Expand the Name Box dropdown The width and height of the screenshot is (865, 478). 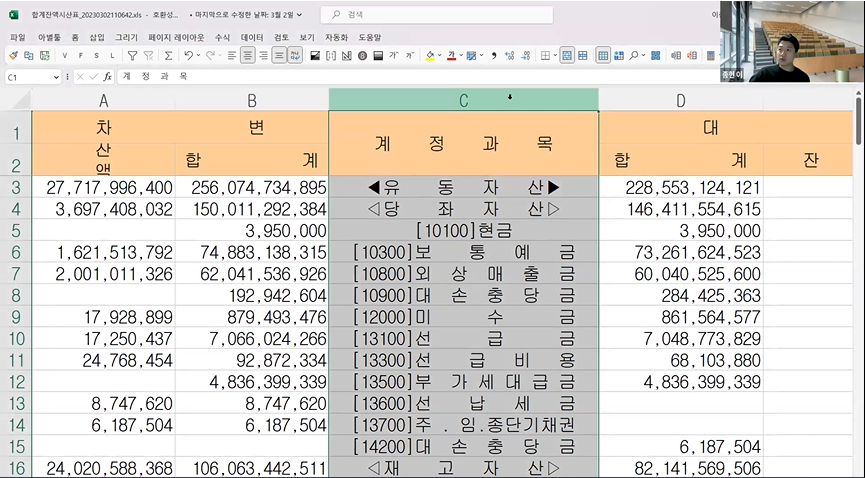click(x=57, y=77)
